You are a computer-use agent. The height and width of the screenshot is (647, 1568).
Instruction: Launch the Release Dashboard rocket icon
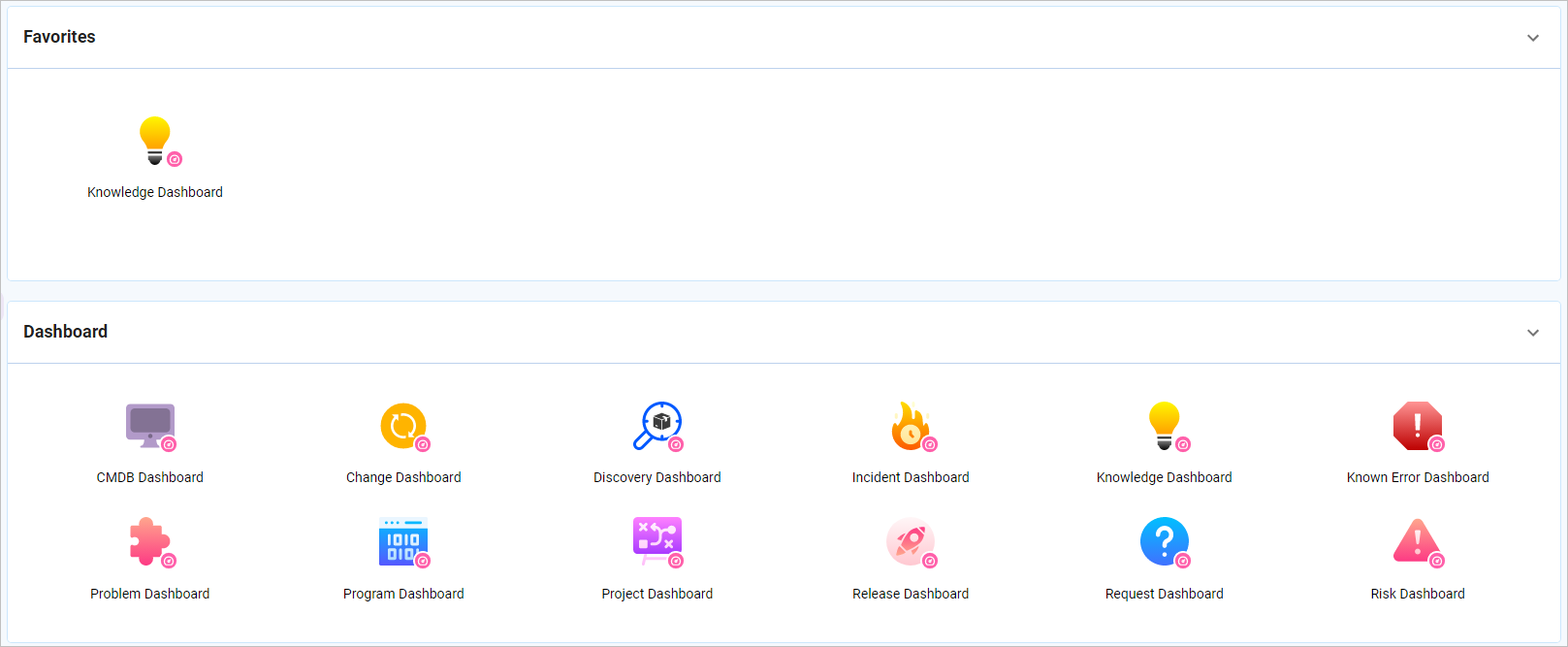click(x=911, y=542)
